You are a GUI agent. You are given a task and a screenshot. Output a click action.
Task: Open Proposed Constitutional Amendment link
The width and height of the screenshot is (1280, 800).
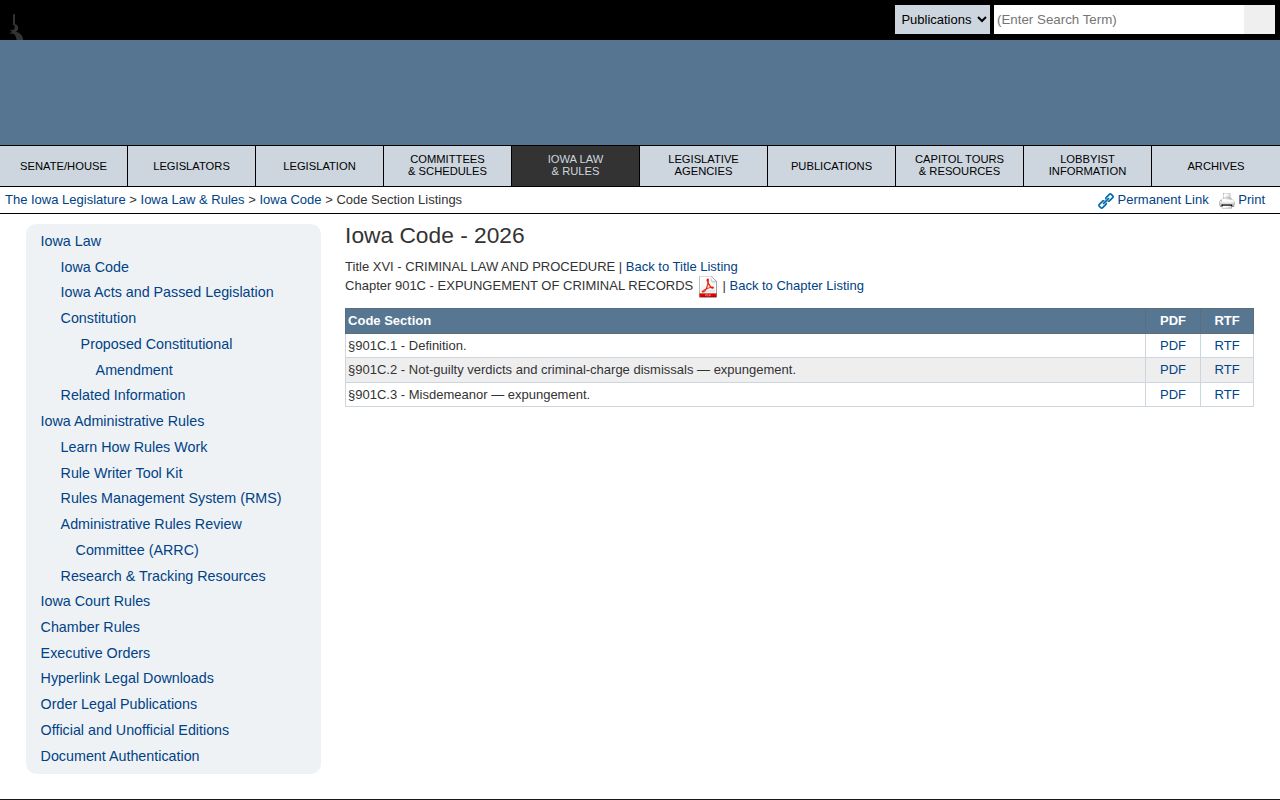click(156, 357)
